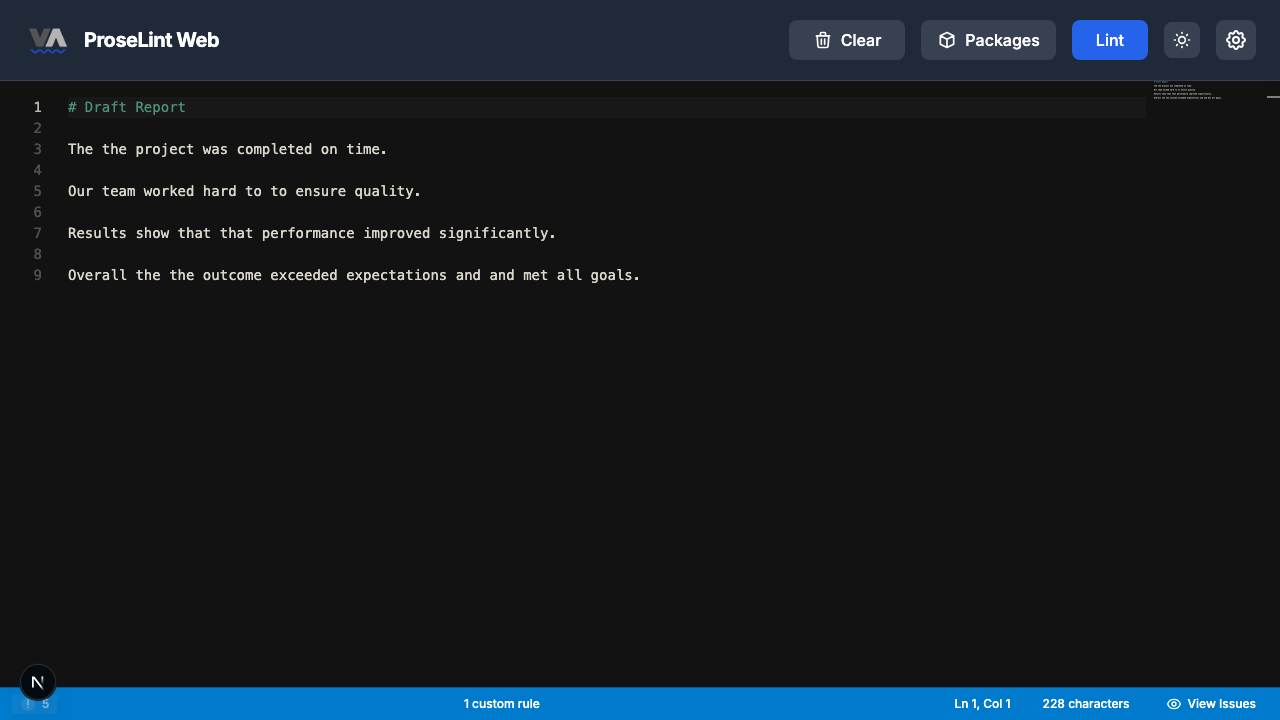The height and width of the screenshot is (720, 1280).
Task: Run linting with the Lint button
Action: pos(1109,40)
